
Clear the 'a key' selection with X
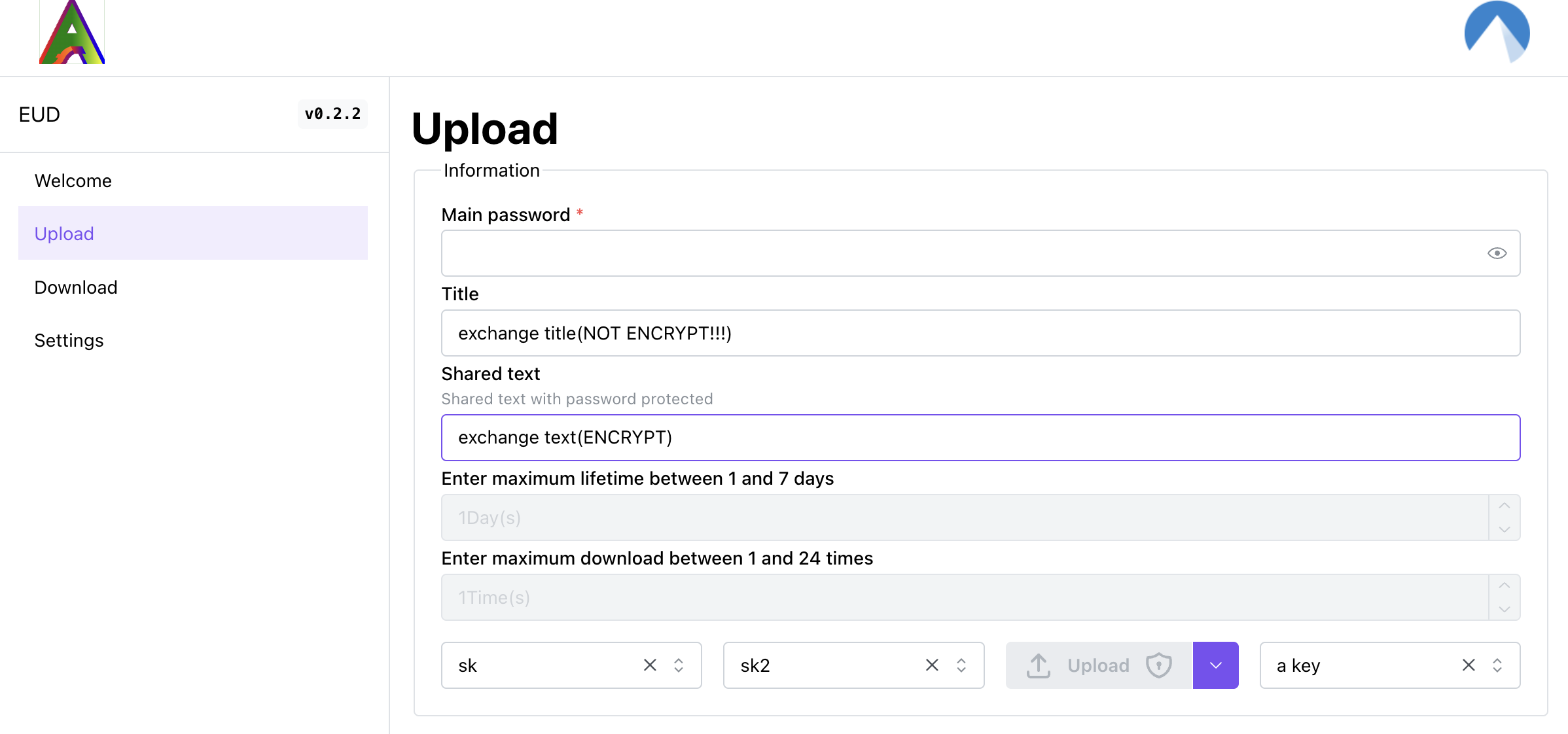click(x=1469, y=665)
